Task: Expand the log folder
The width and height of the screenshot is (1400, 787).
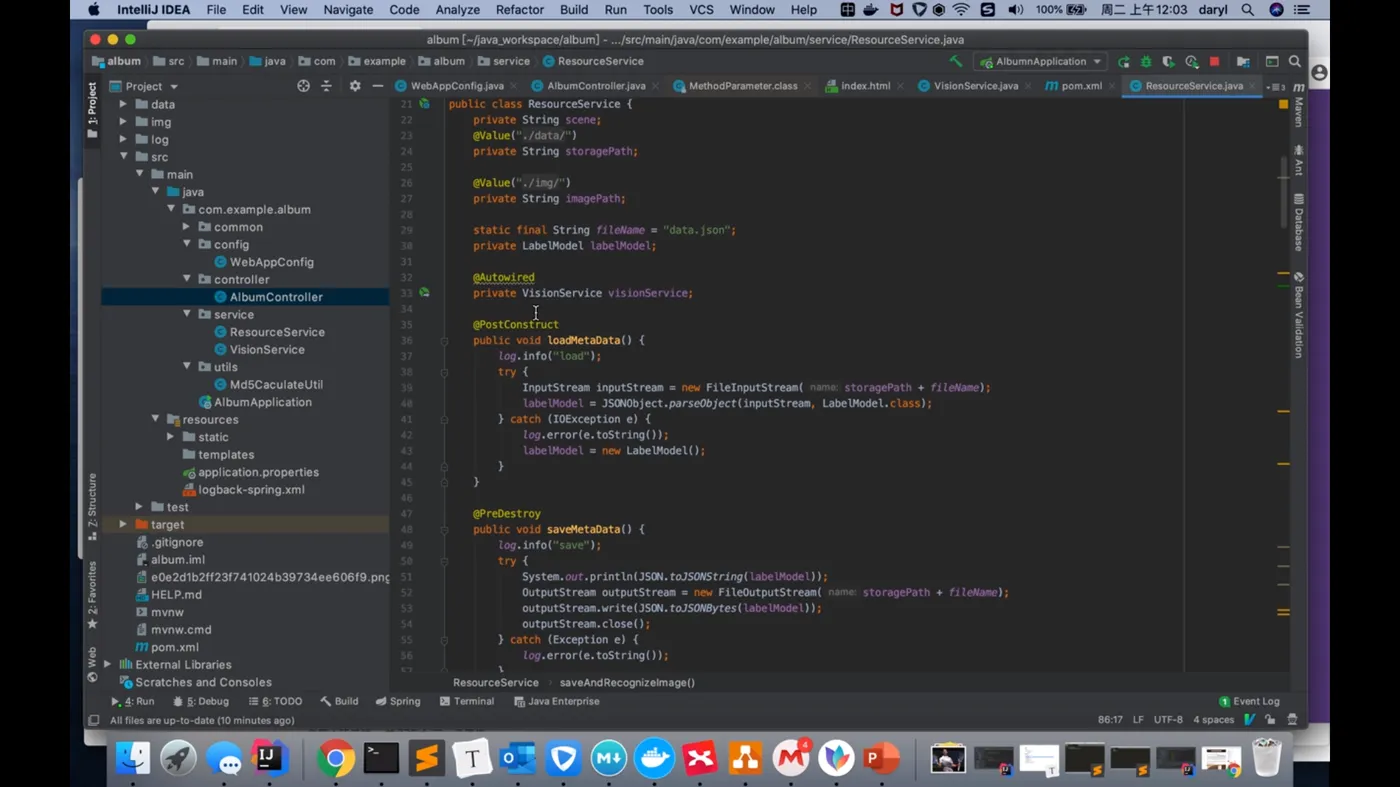Action: click(123, 139)
